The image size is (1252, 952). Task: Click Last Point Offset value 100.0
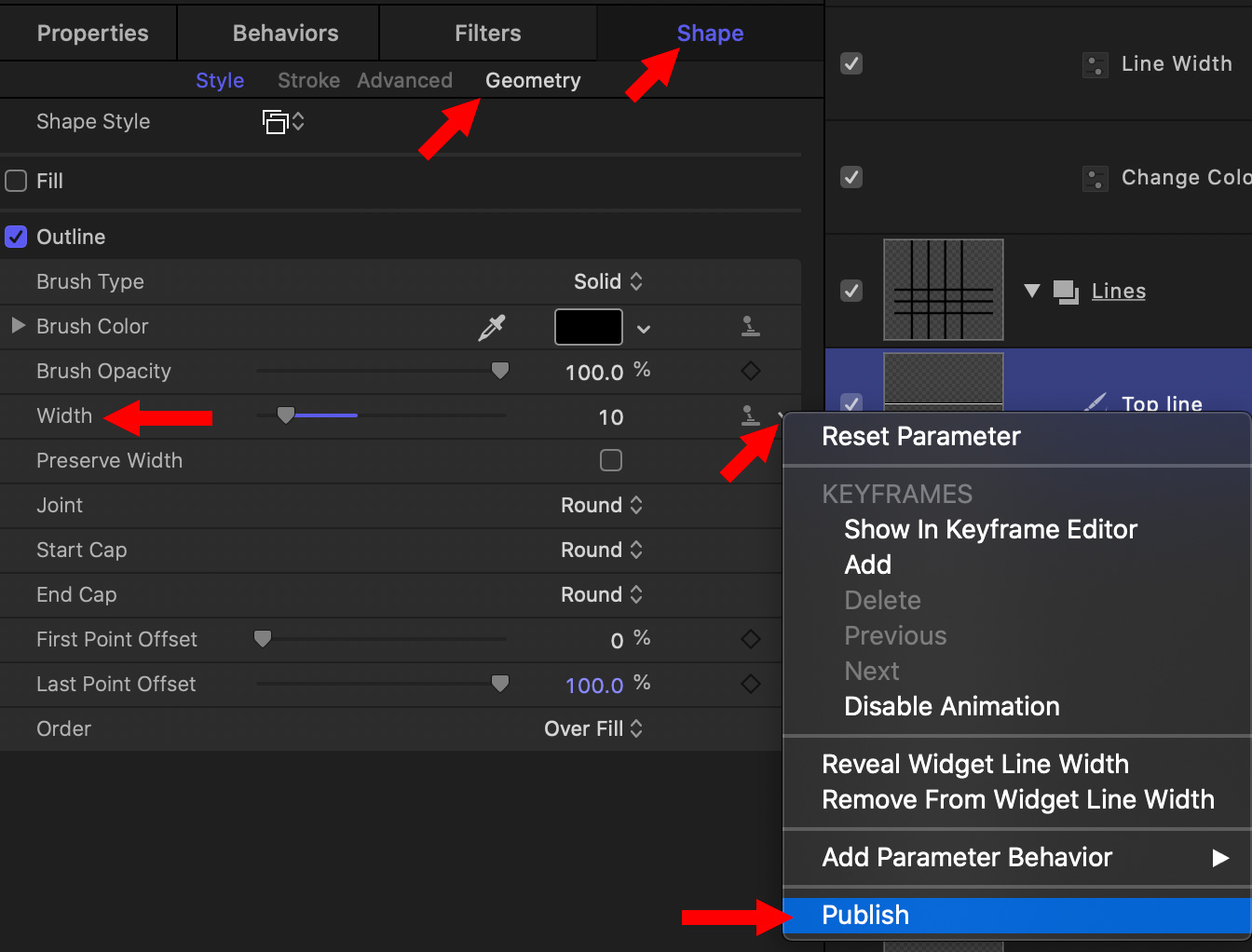coord(594,686)
